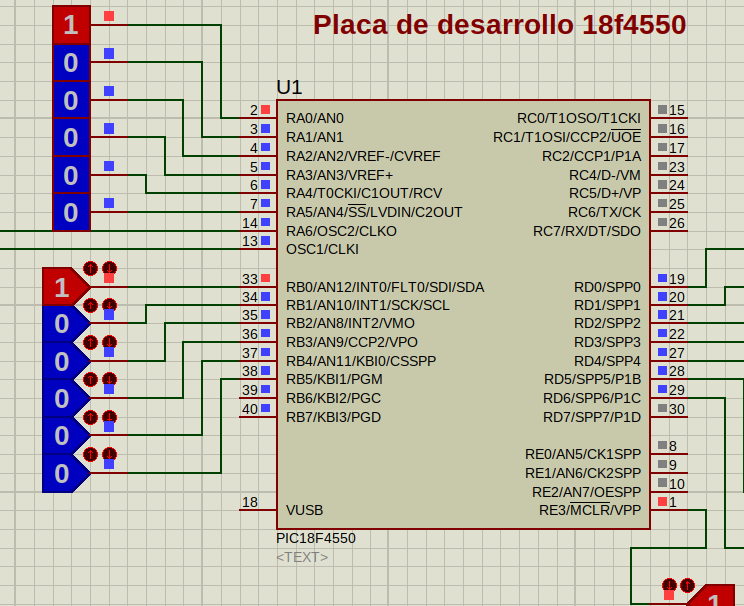This screenshot has width=744, height=606.
Task: Toggle the arrow-shaped logic input on RB1
Action: click(x=65, y=324)
